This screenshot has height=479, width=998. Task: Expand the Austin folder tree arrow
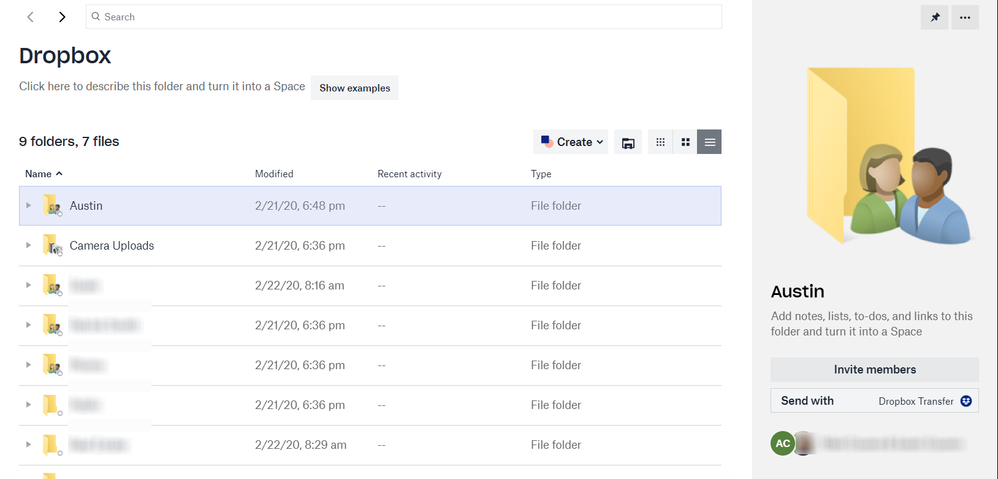coord(28,206)
